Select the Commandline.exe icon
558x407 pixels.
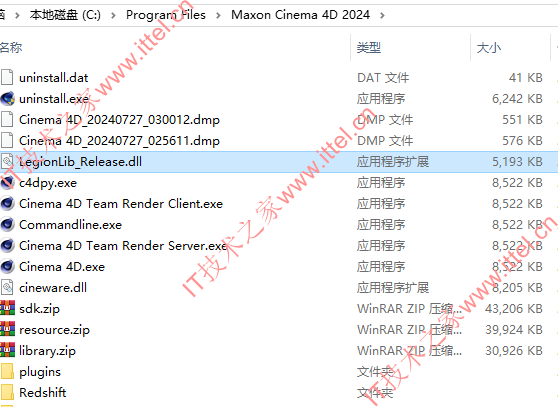point(7,224)
